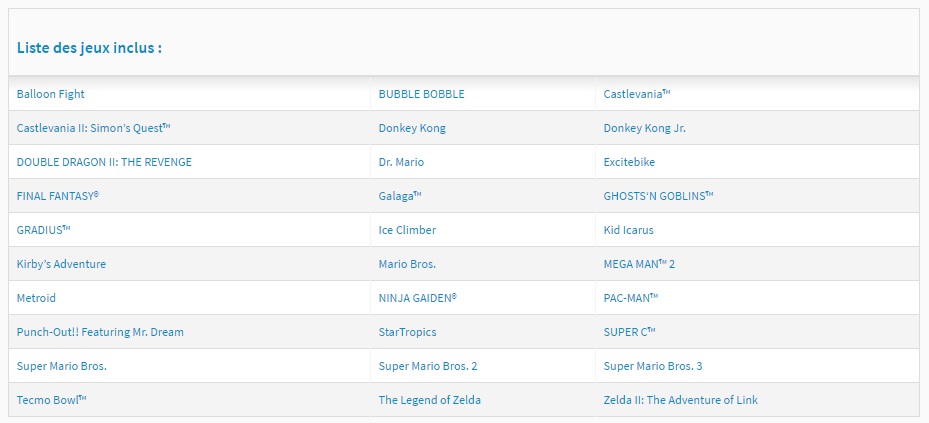929x423 pixels.
Task: Open the Balloon Fight game link
Action: [x=50, y=94]
